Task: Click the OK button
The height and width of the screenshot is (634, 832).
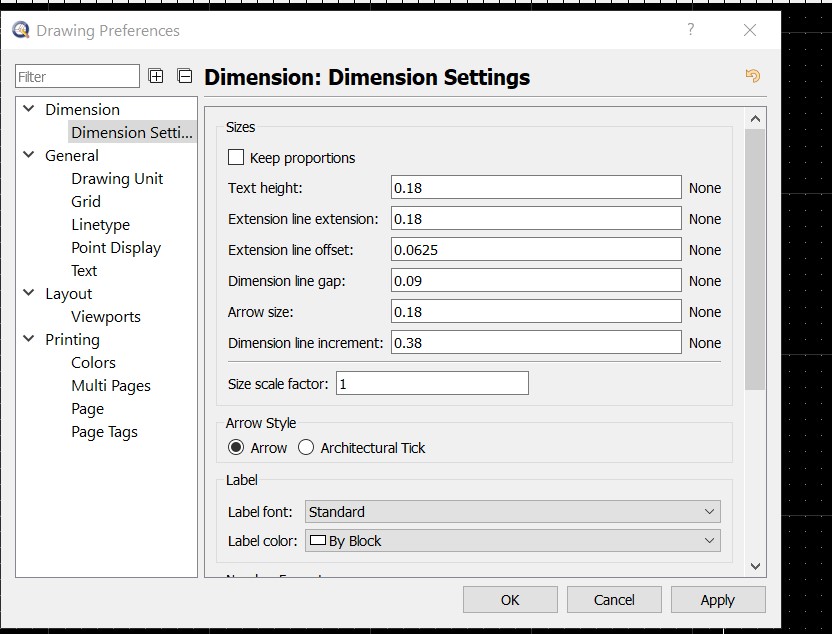Action: [510, 600]
